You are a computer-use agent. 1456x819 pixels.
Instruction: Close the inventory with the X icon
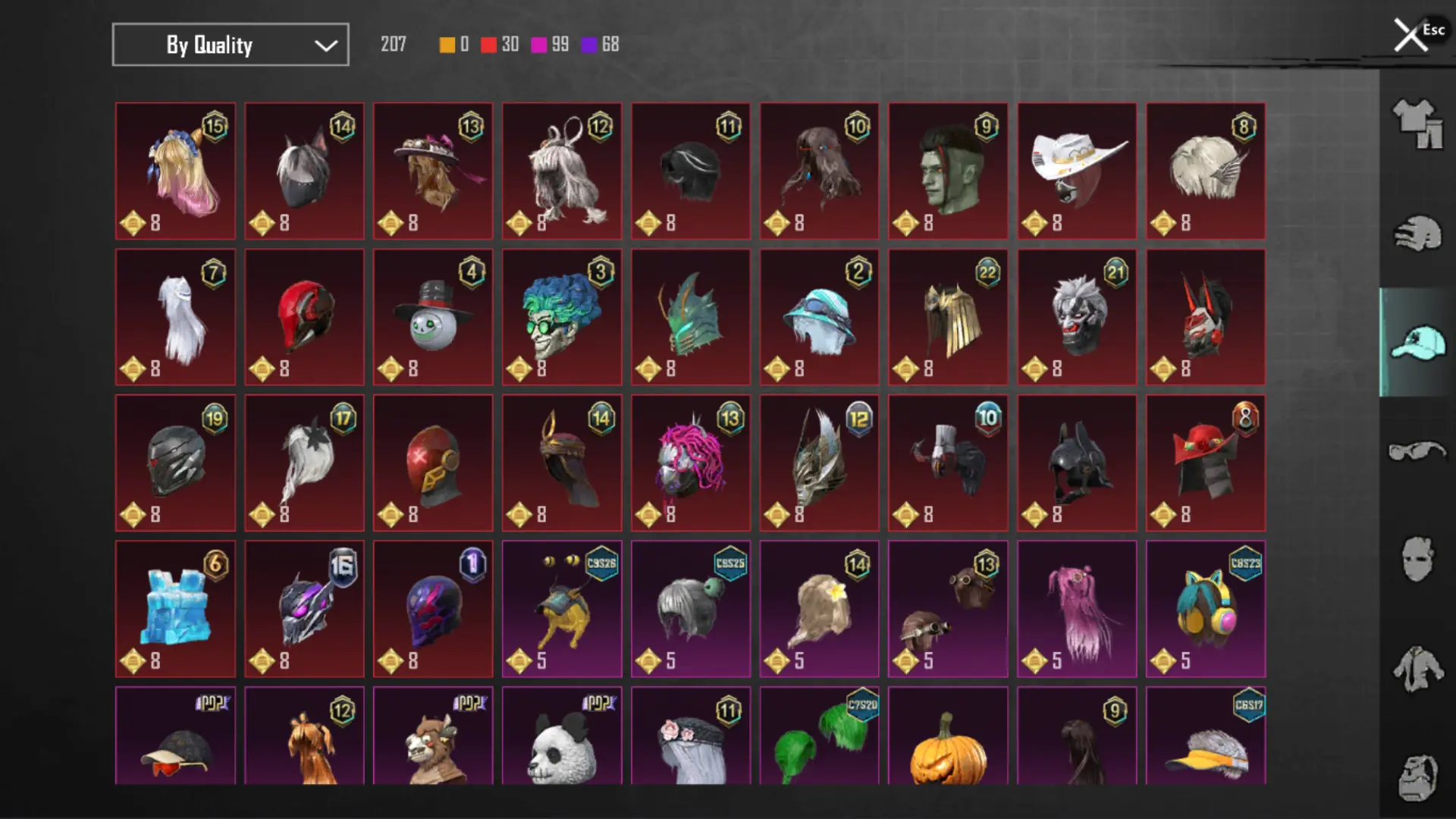pyautogui.click(x=1410, y=35)
